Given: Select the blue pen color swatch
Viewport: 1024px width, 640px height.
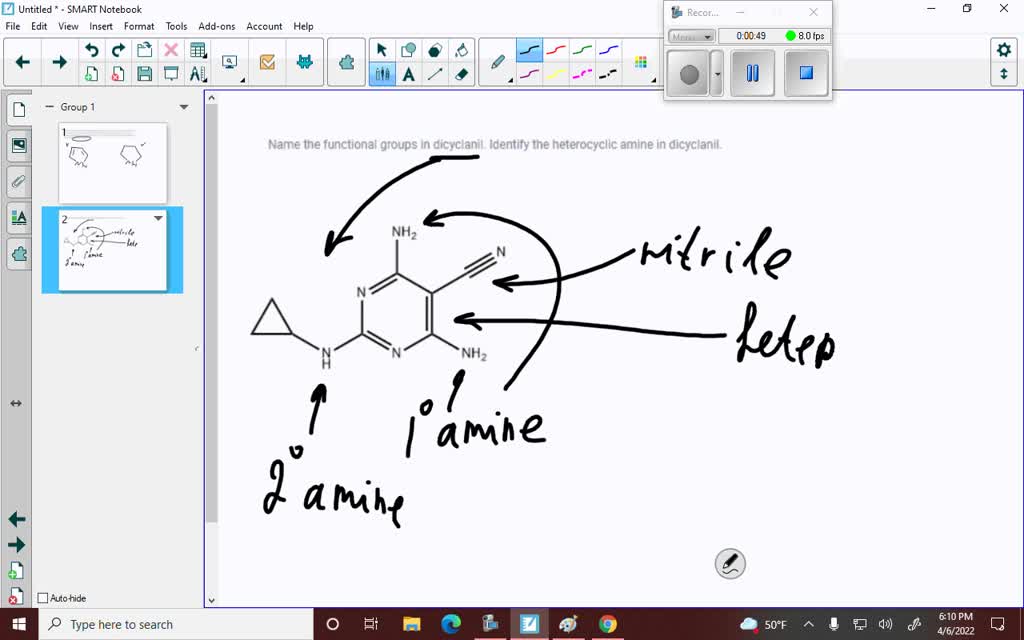Looking at the screenshot, I should 607,48.
